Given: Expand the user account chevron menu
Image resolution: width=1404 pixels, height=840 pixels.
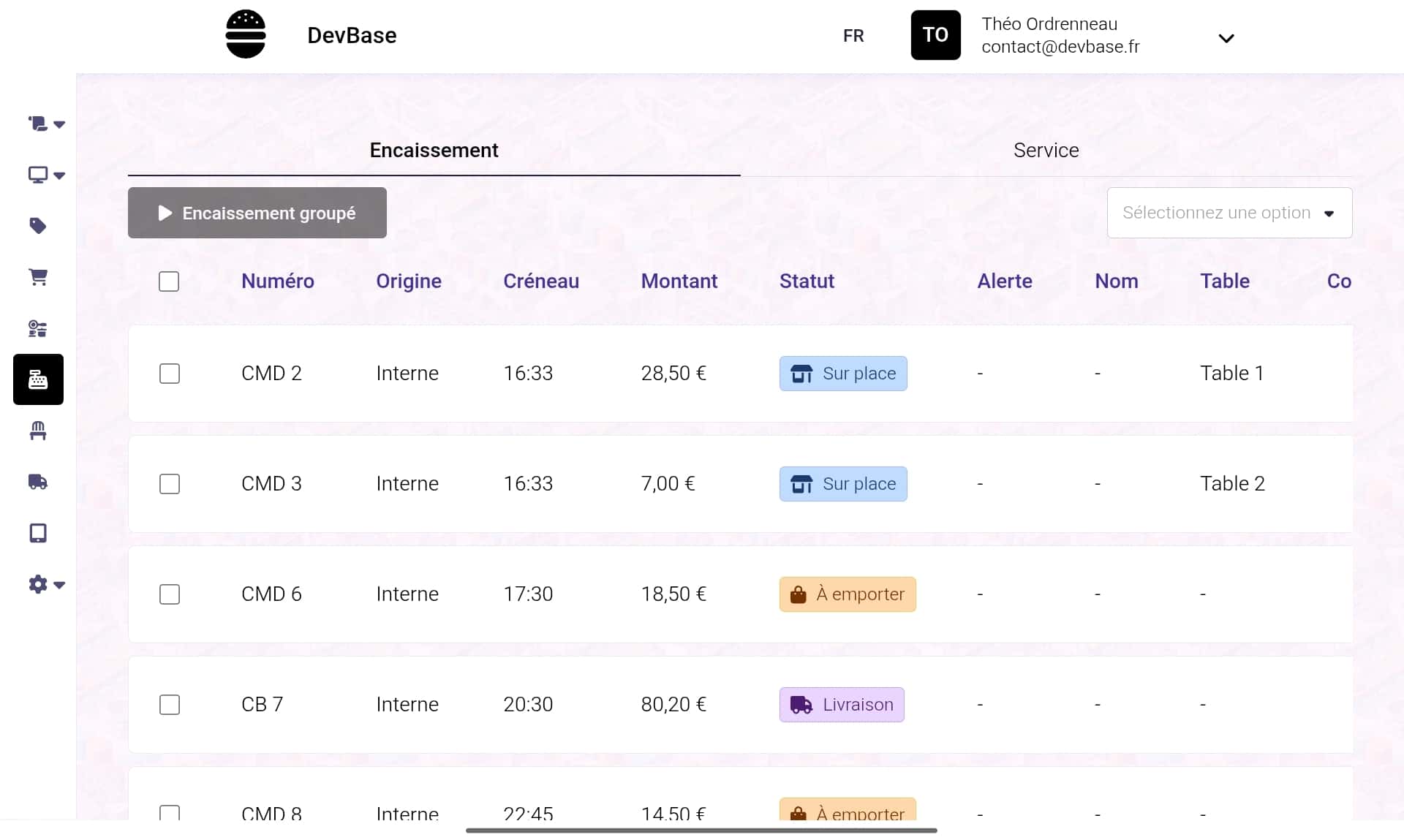Looking at the screenshot, I should [x=1226, y=38].
